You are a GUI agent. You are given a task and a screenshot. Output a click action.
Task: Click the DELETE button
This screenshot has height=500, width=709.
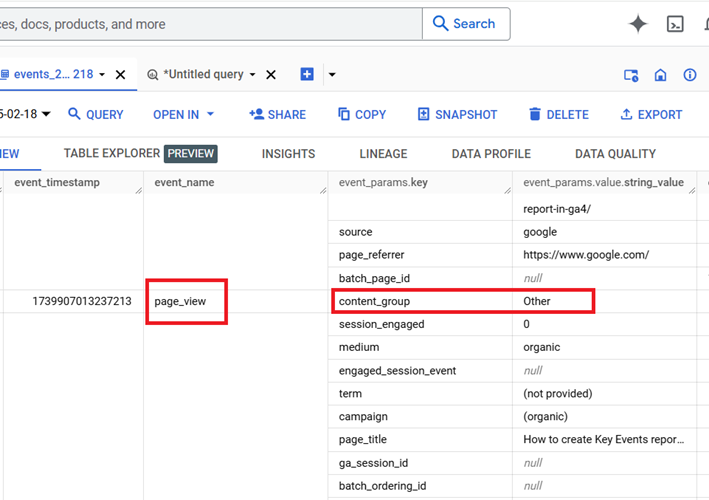559,114
